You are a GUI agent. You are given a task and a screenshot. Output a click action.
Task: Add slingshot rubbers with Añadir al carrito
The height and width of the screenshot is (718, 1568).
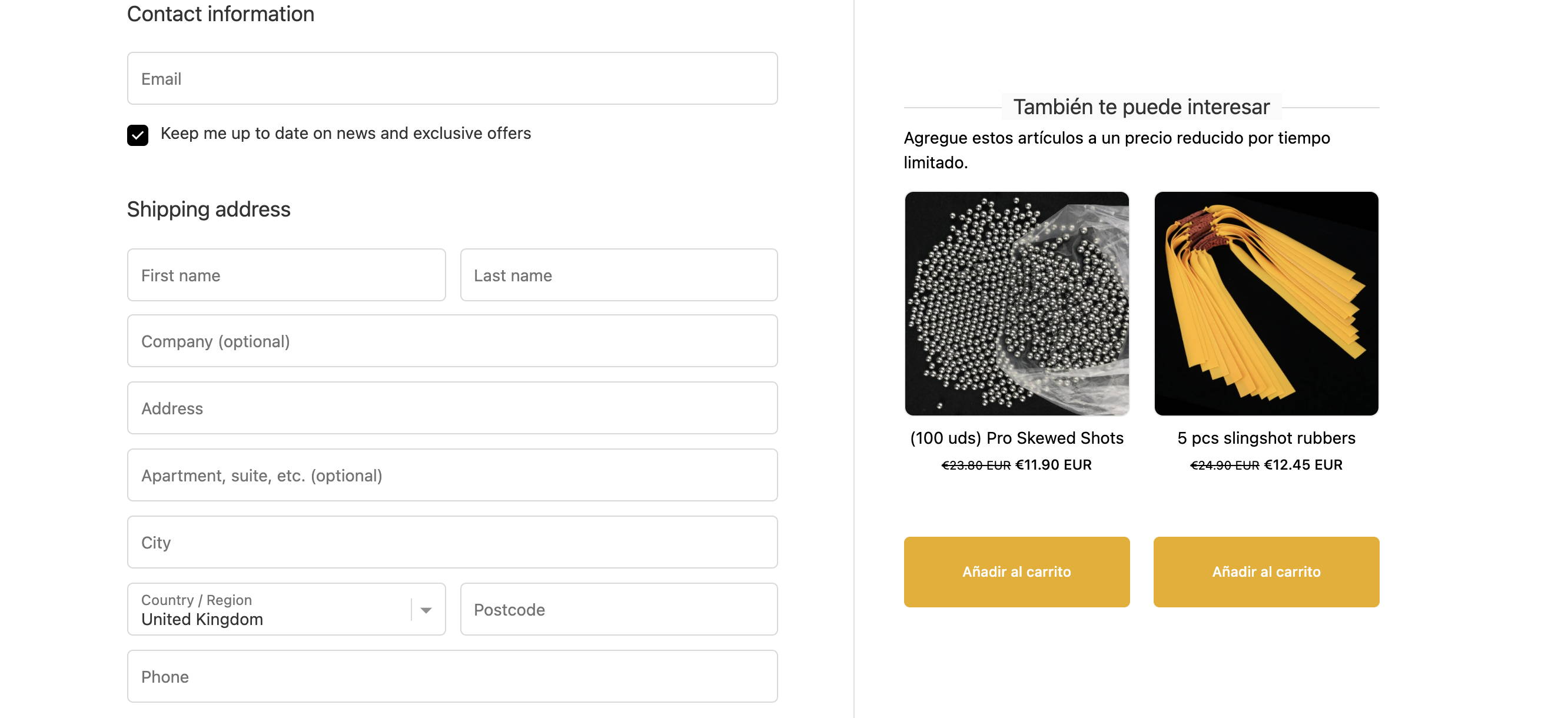[x=1266, y=572]
